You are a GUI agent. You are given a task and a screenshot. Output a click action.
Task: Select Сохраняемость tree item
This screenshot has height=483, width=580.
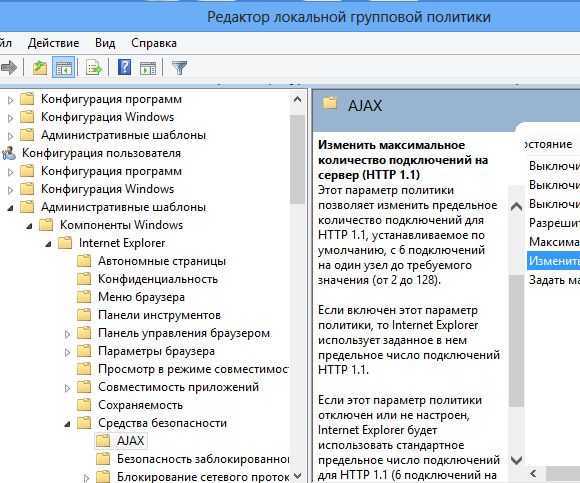[140, 405]
